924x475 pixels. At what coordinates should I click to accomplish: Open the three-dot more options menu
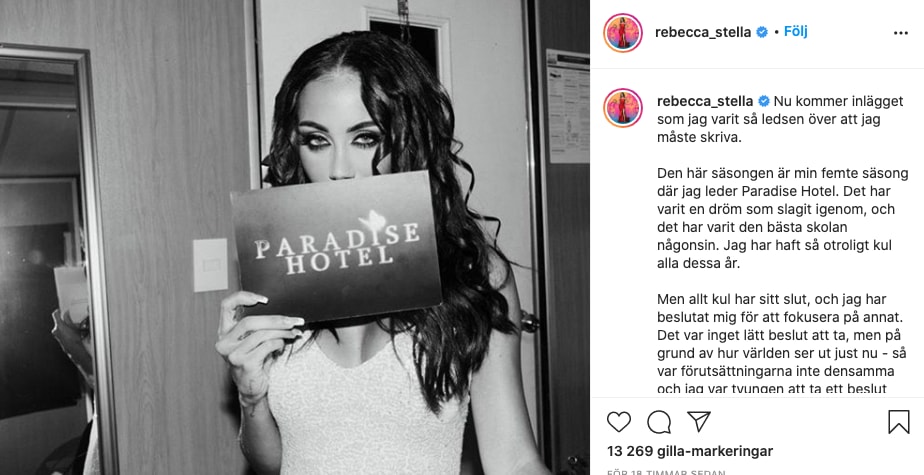coord(900,33)
